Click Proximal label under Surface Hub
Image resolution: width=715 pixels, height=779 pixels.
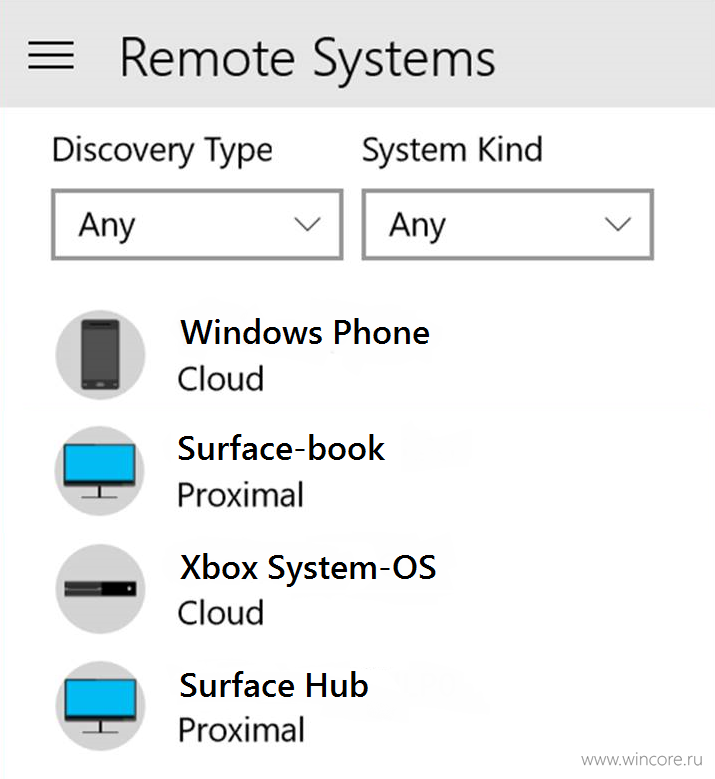[241, 730]
